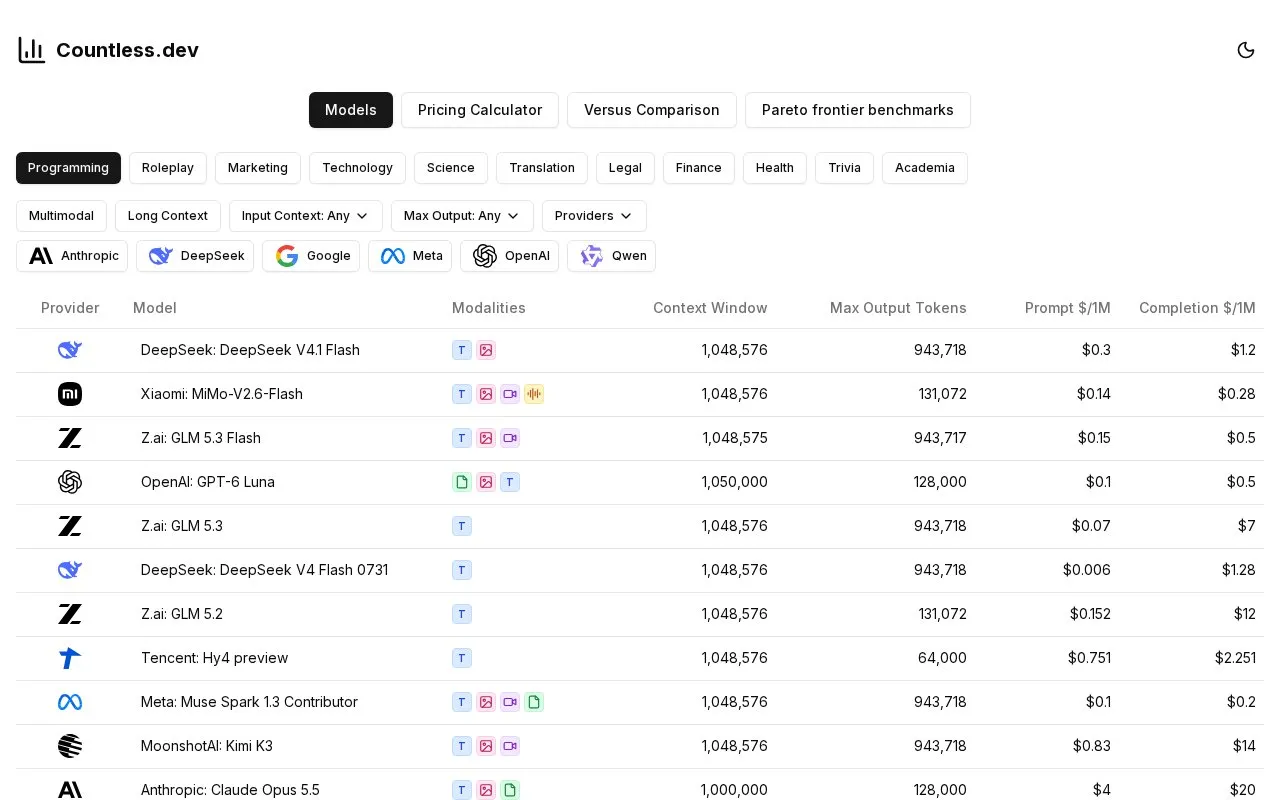Select the Science category
This screenshot has height=800, width=1280.
click(x=451, y=168)
